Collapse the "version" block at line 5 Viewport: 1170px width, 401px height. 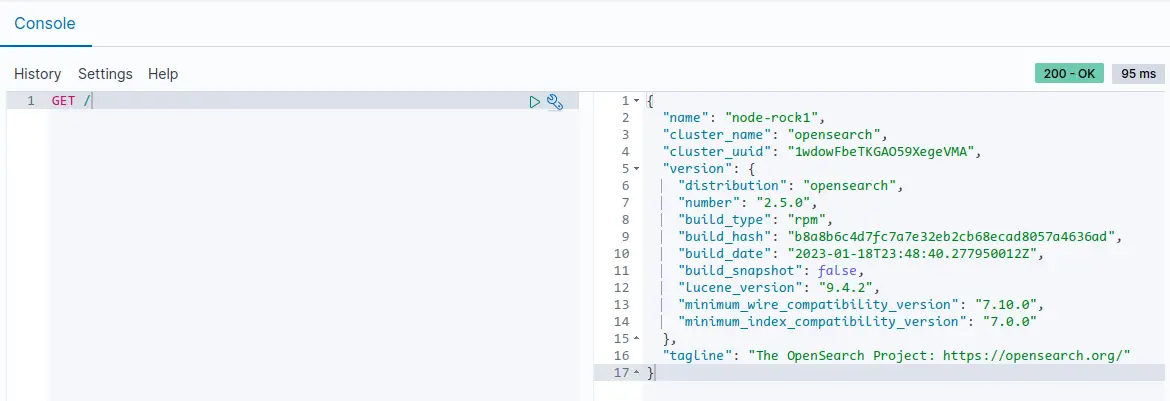[x=637, y=169]
